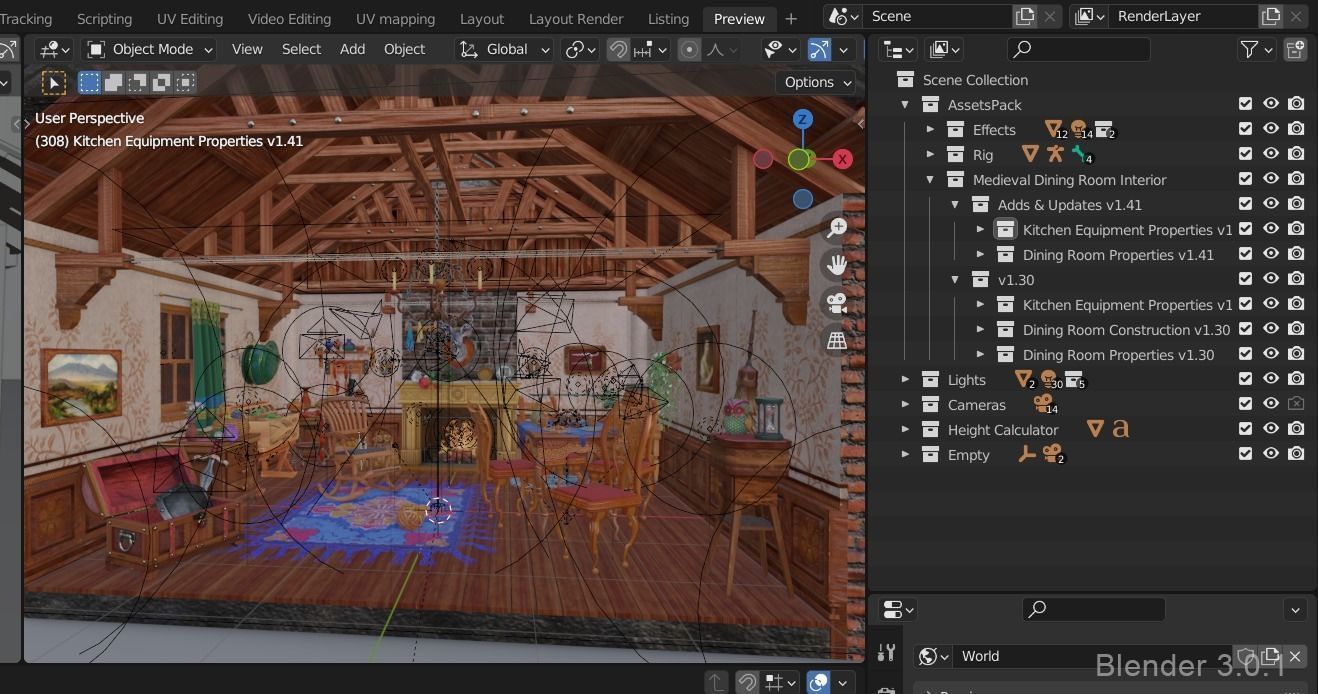Disable render for Medieval Dining Room Interior
Image resolution: width=1318 pixels, height=694 pixels.
click(1296, 179)
